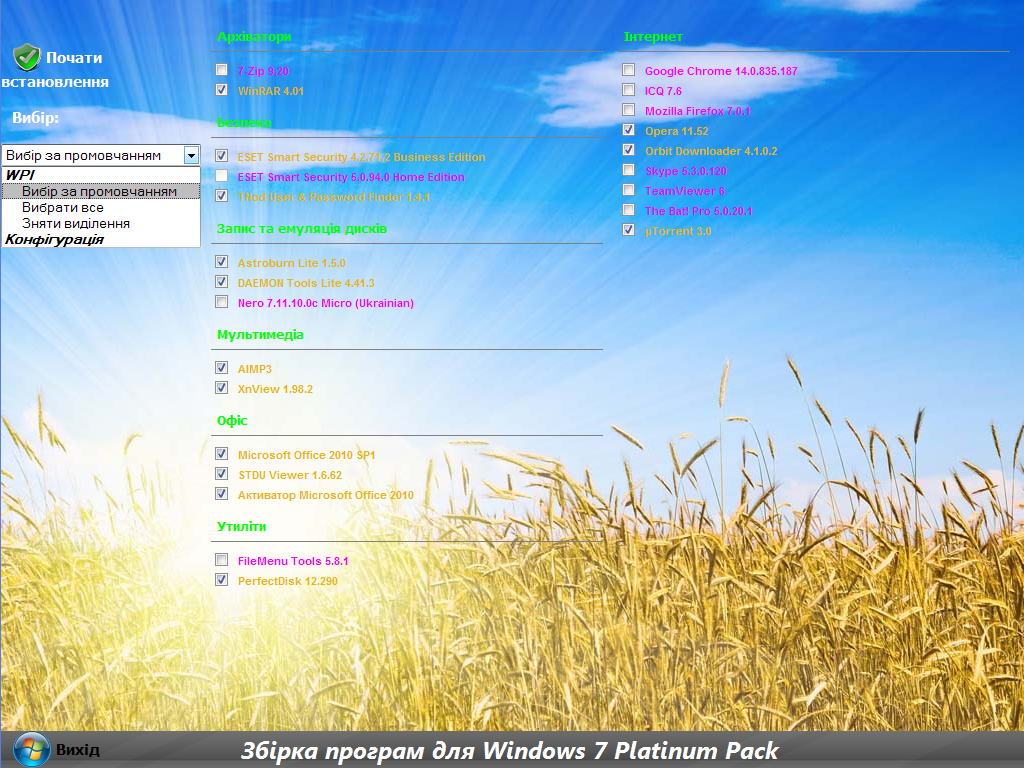Screen dimensions: 1024x768
Task: Uncheck Microsoft Office 2010 SP1 checkbox
Action: [x=221, y=453]
